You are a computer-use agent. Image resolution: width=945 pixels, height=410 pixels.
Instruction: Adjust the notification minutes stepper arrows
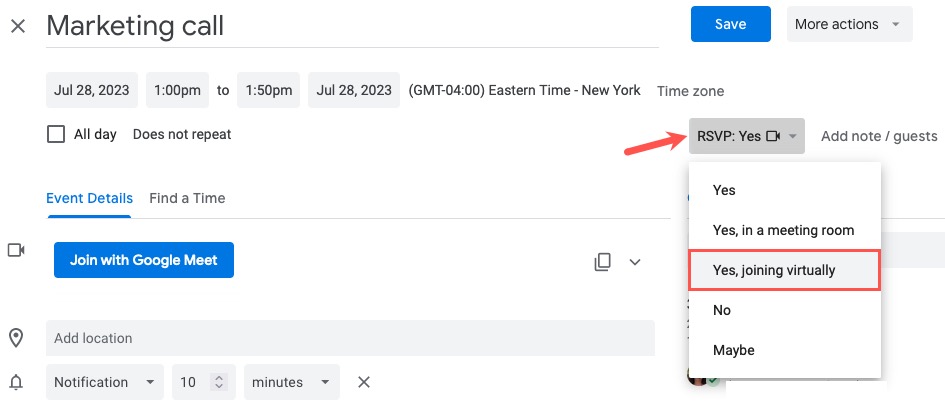219,382
